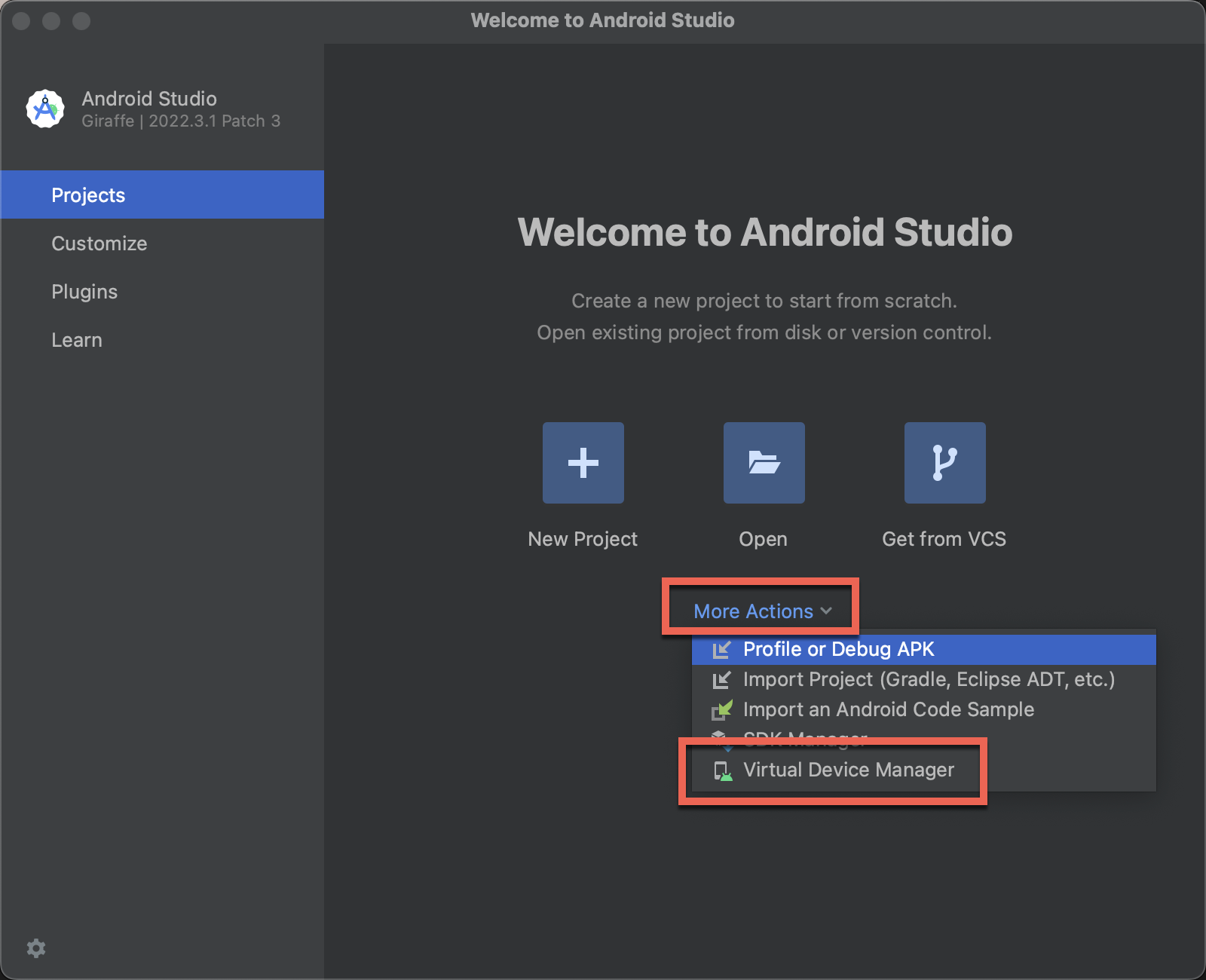The height and width of the screenshot is (980, 1206).
Task: Click the Open label
Action: [763, 540]
